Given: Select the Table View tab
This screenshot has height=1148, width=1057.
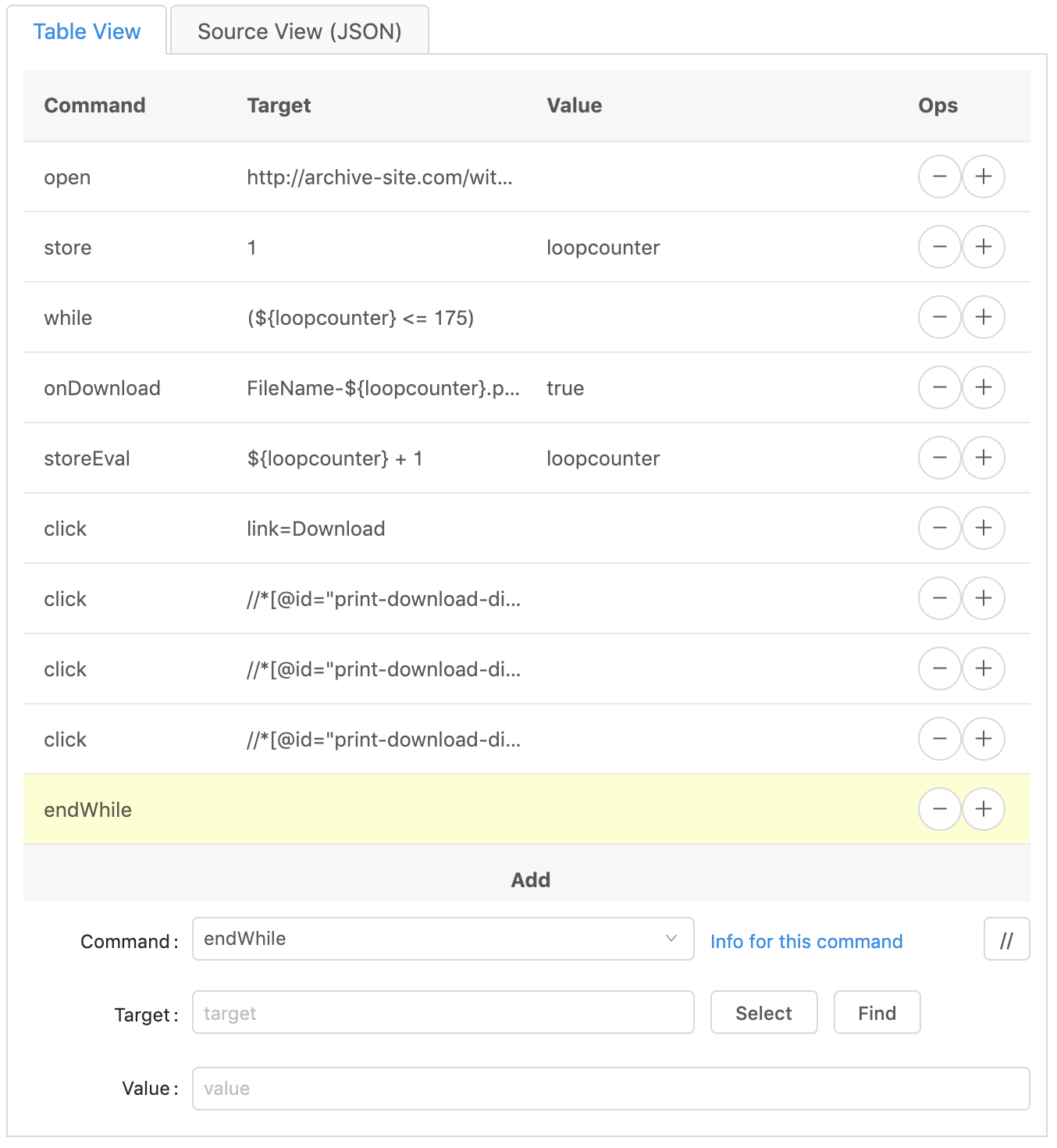Looking at the screenshot, I should click(x=87, y=31).
